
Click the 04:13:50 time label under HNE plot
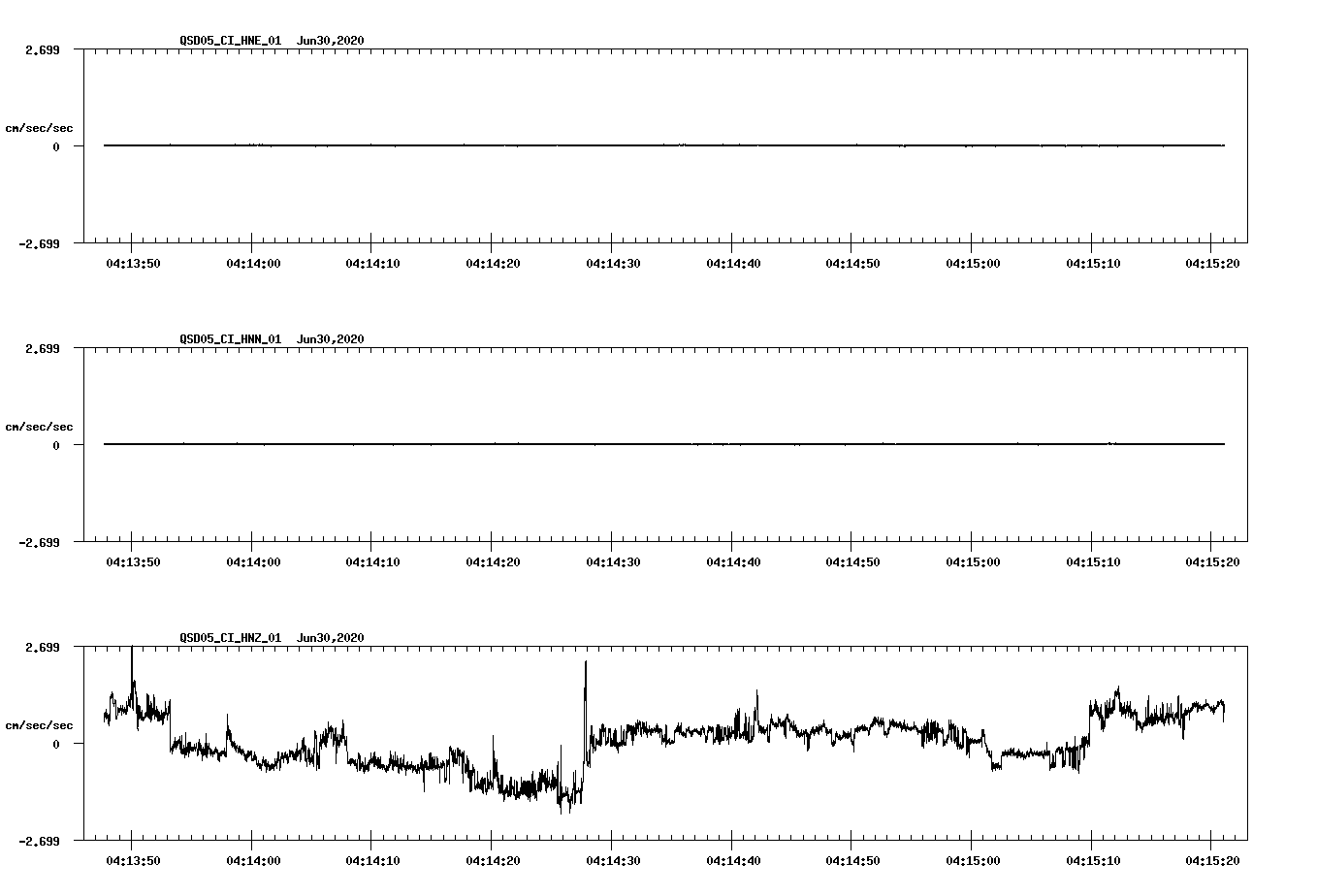133,263
